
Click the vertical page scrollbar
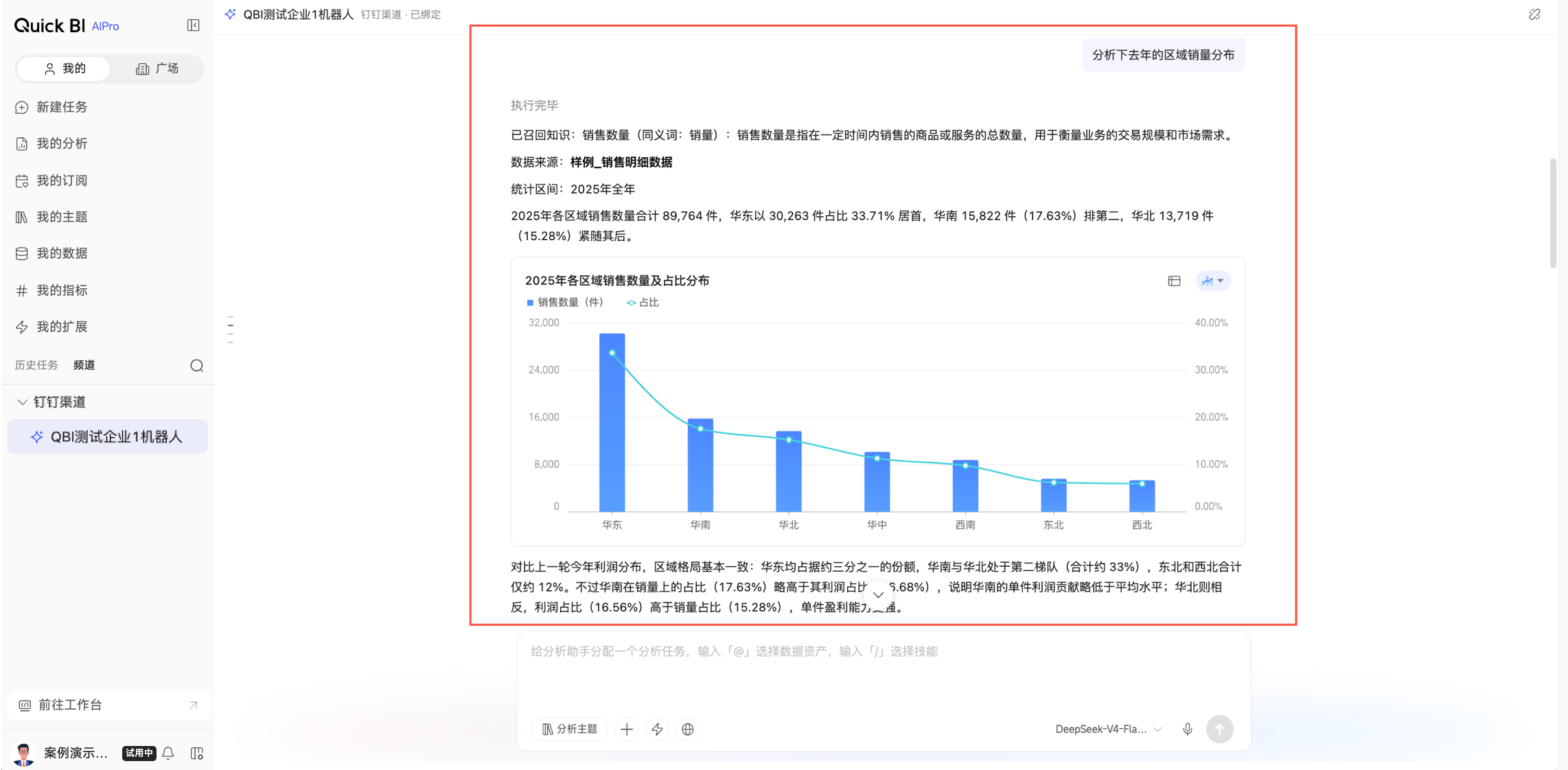(x=1553, y=213)
